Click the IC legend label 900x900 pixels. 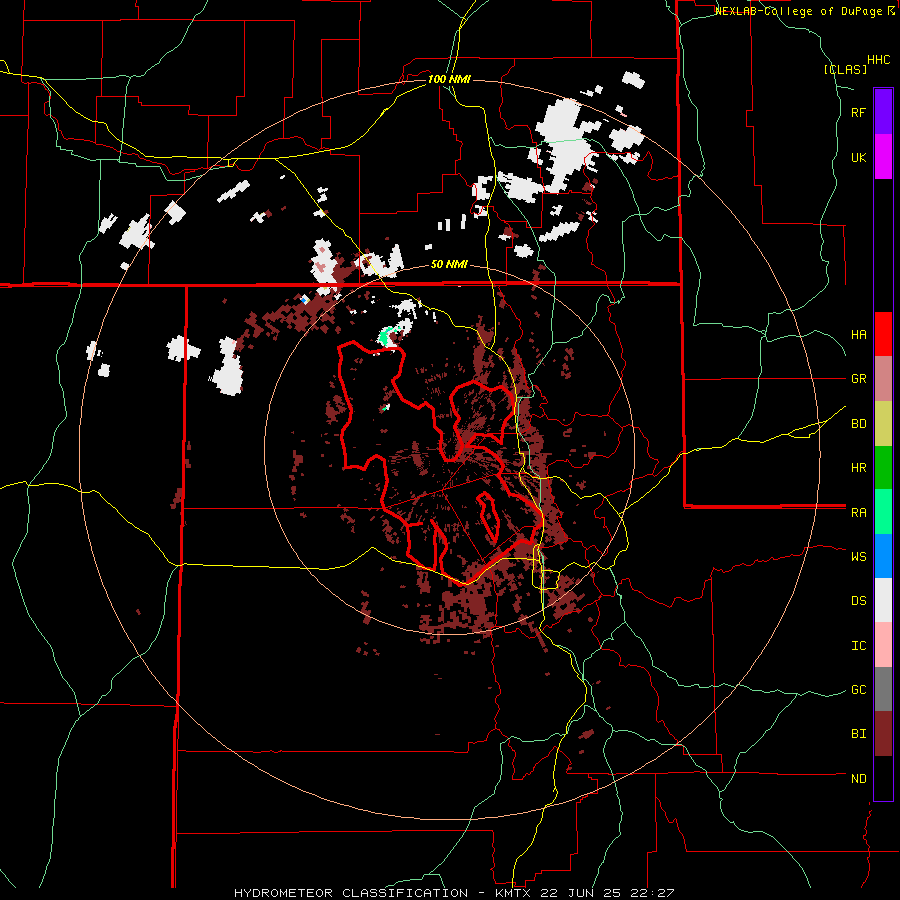(858, 646)
